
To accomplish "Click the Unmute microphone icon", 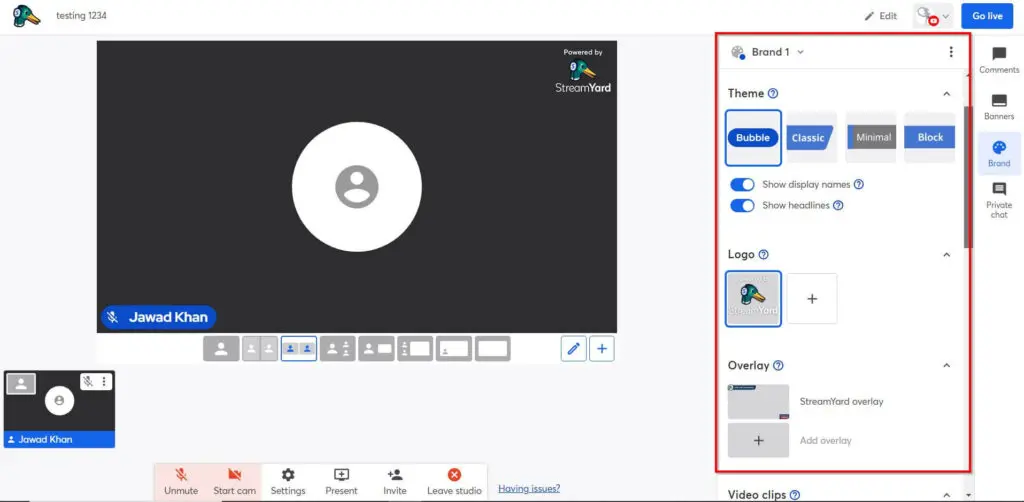I will (181, 475).
